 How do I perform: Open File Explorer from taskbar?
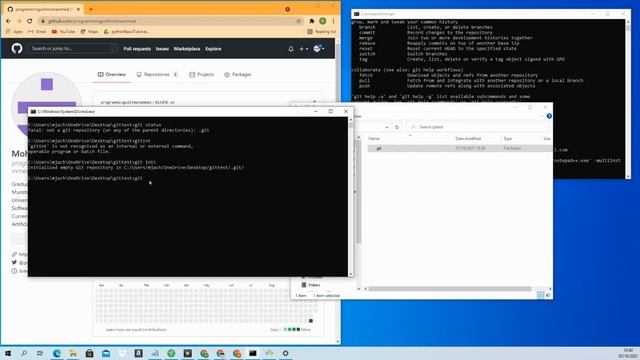pyautogui.click(x=73, y=353)
